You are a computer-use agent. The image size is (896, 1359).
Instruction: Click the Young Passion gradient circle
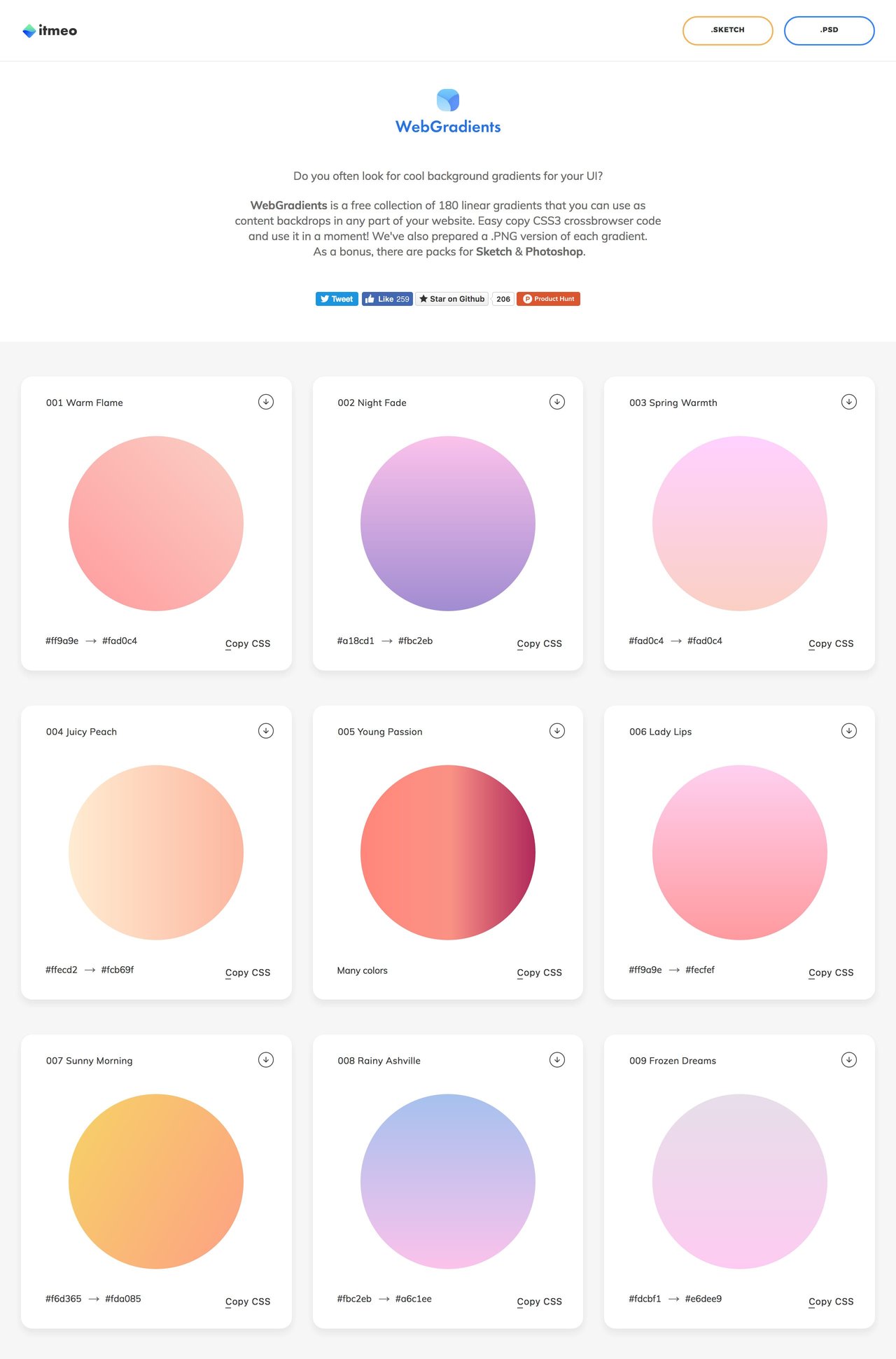click(x=448, y=853)
